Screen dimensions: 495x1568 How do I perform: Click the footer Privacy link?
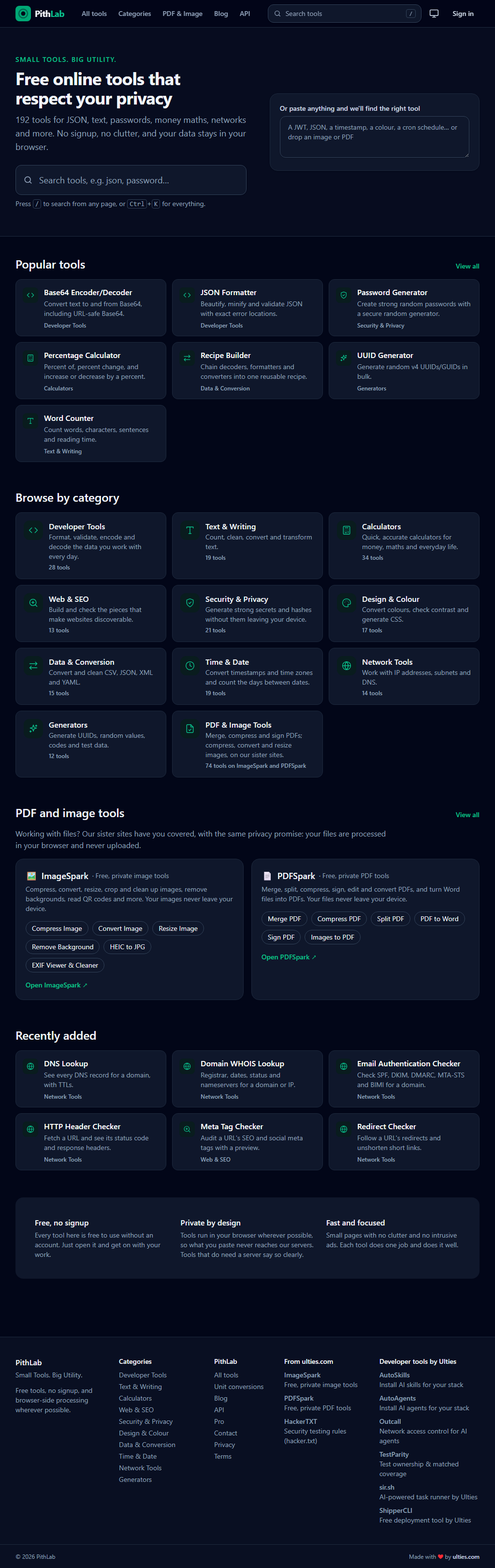224,1445
